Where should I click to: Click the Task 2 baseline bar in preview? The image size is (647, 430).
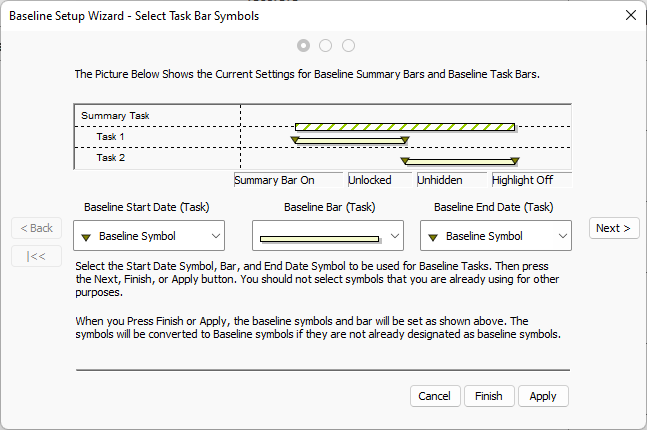(x=460, y=161)
